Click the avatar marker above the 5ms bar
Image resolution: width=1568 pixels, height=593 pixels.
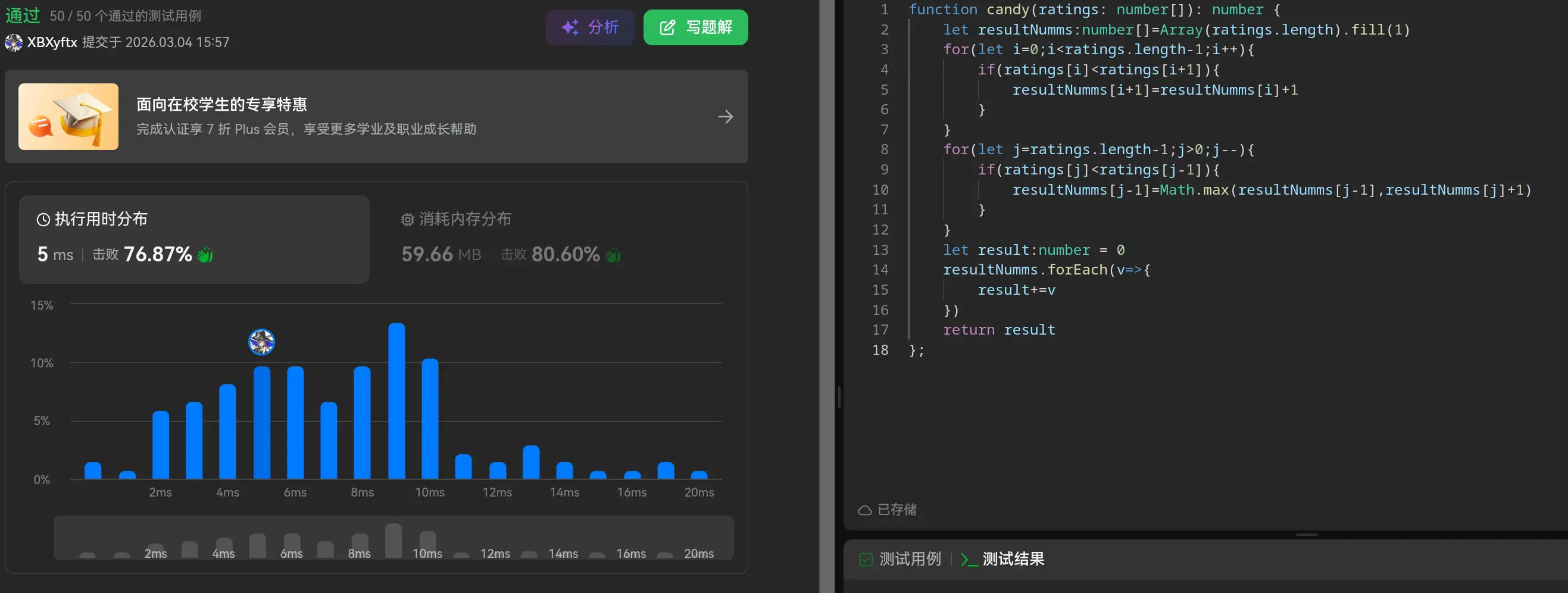pos(261,342)
